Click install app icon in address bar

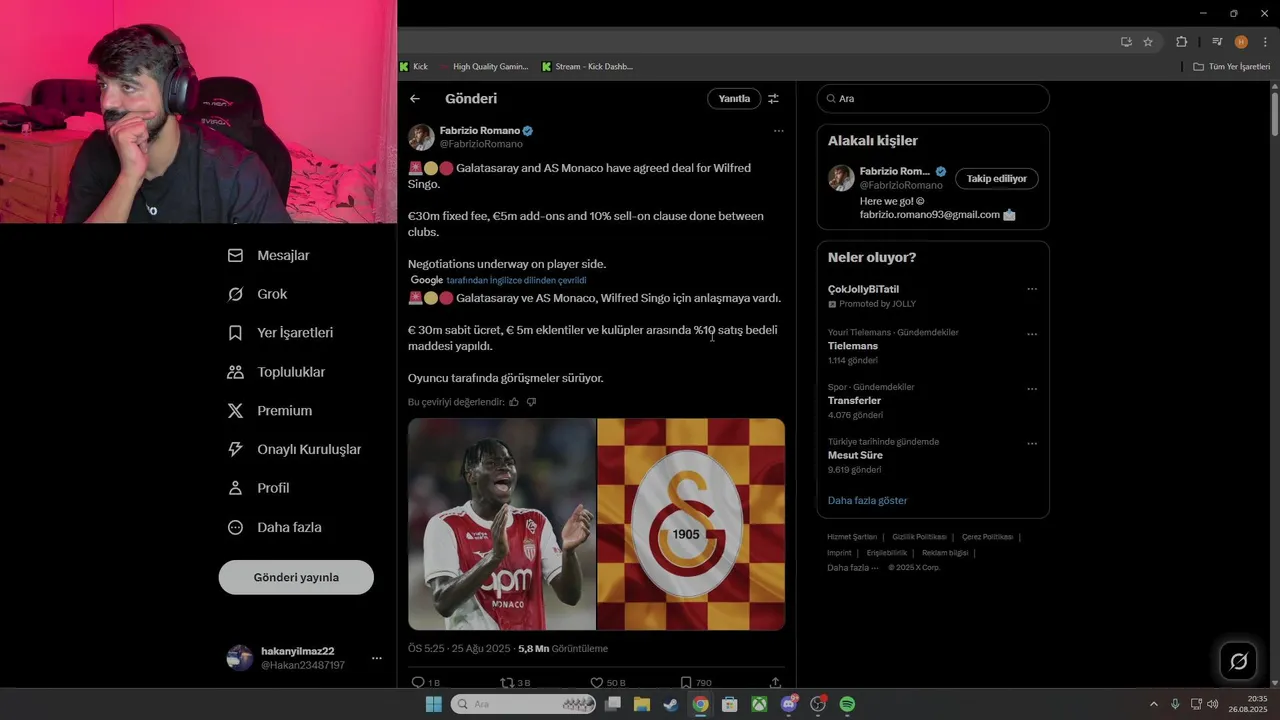(x=1126, y=42)
